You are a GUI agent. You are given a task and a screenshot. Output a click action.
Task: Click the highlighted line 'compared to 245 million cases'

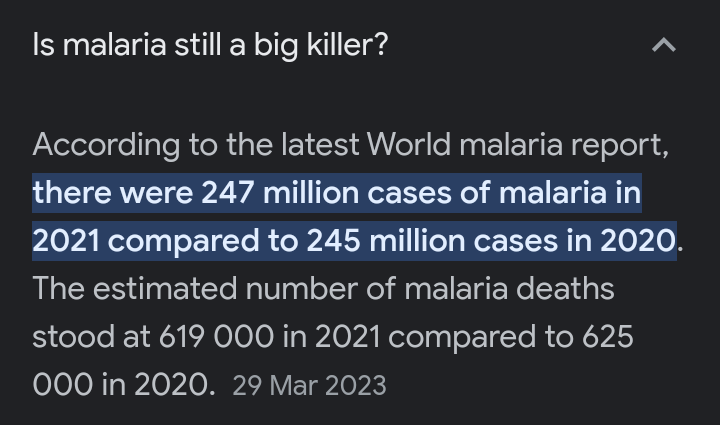point(354,241)
